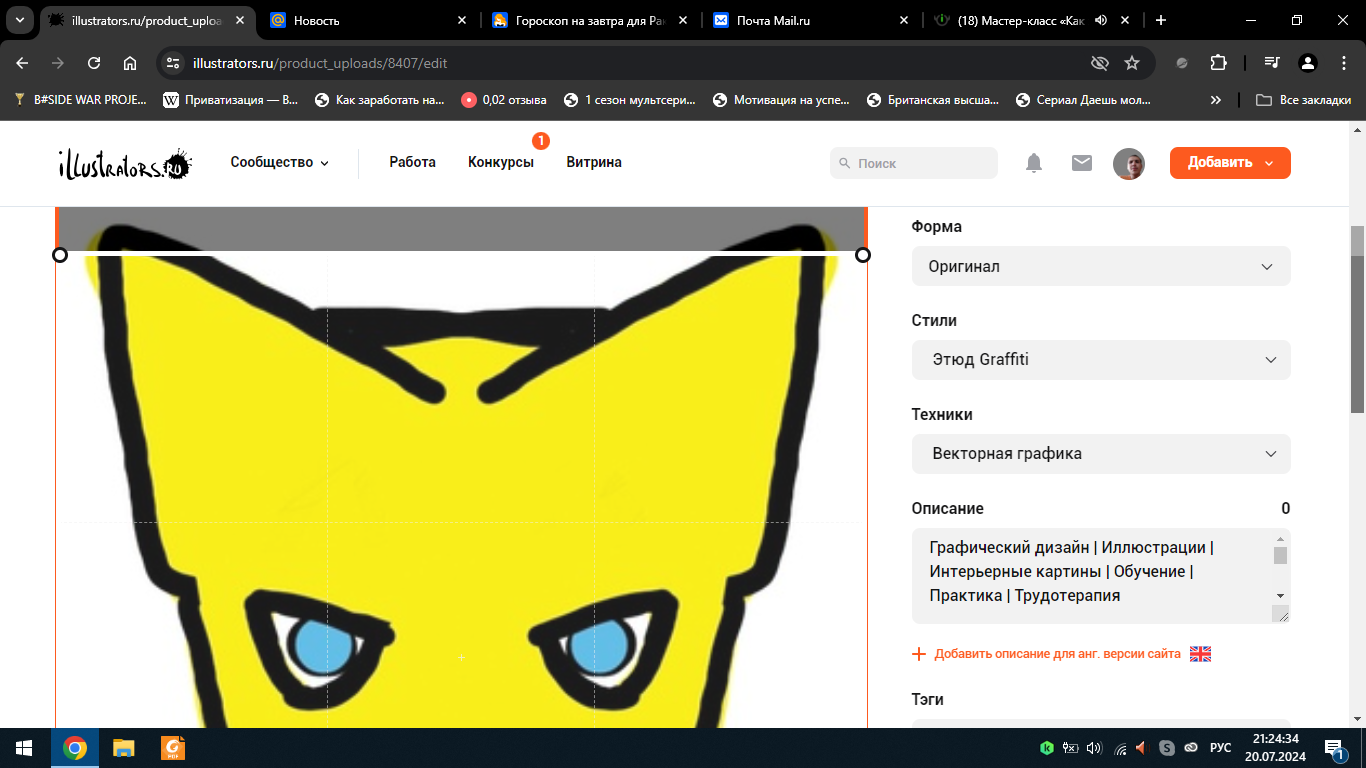Switch to the Гороскоп на завтра tab

point(590,20)
